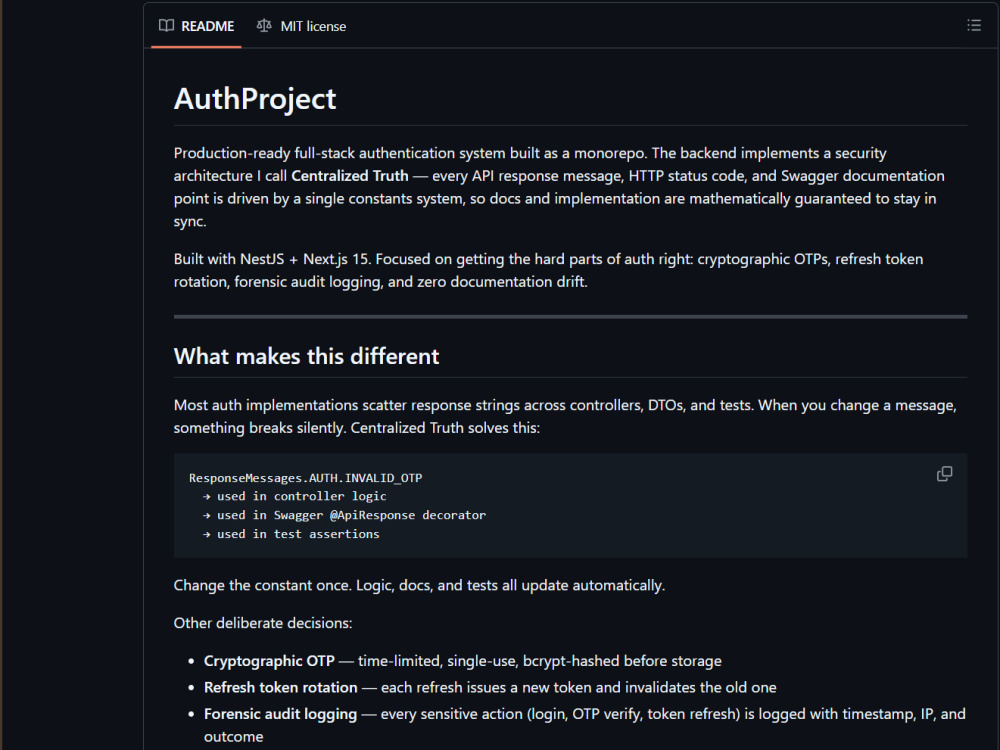The width and height of the screenshot is (1000, 750).
Task: Select the Refresh token rotation bullet label
Action: [281, 688]
